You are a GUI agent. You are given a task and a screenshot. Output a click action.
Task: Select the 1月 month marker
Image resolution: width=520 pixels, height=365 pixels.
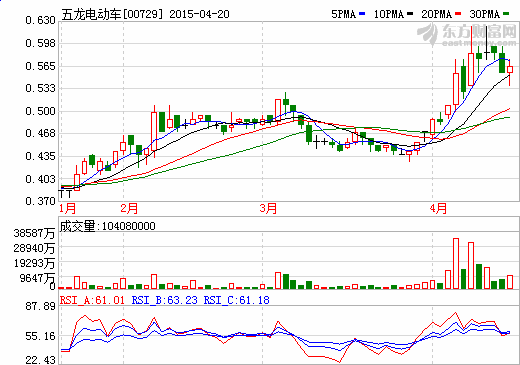click(x=68, y=209)
